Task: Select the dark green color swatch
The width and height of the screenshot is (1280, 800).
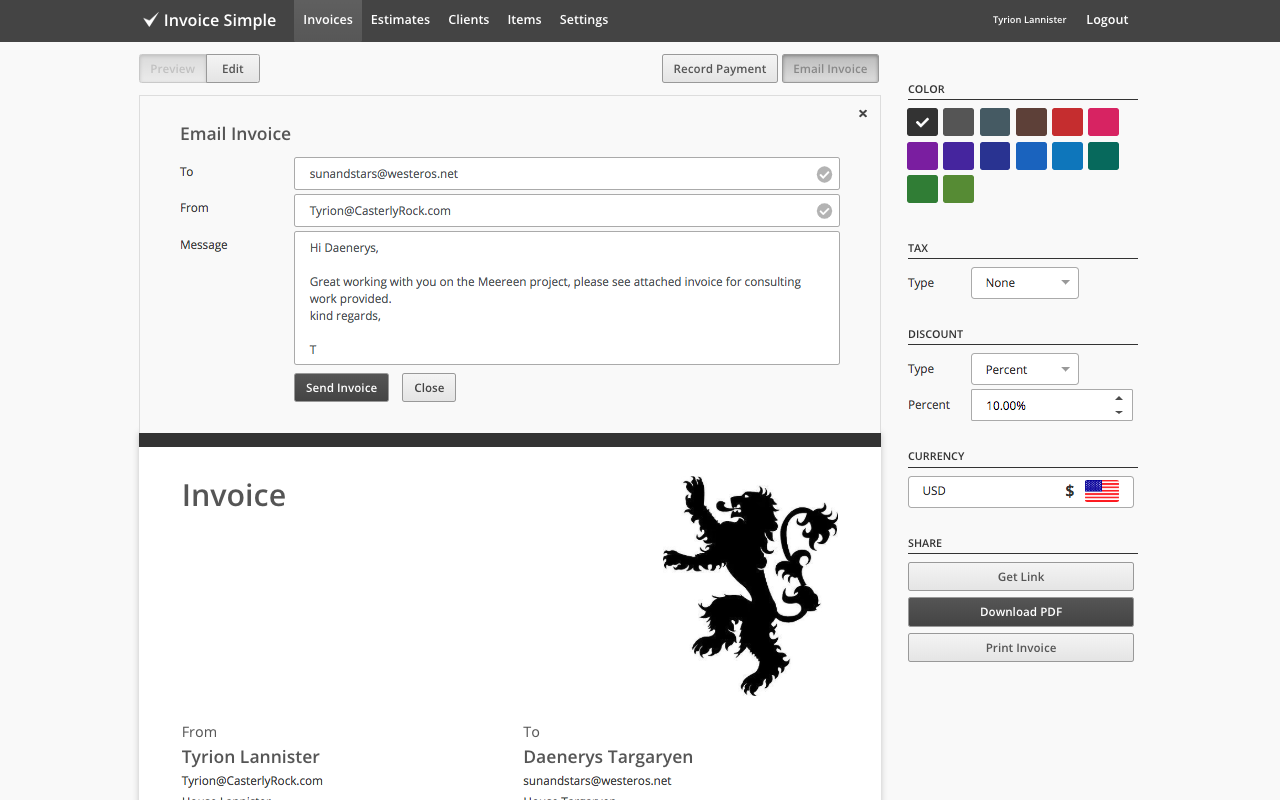Action: (x=922, y=189)
